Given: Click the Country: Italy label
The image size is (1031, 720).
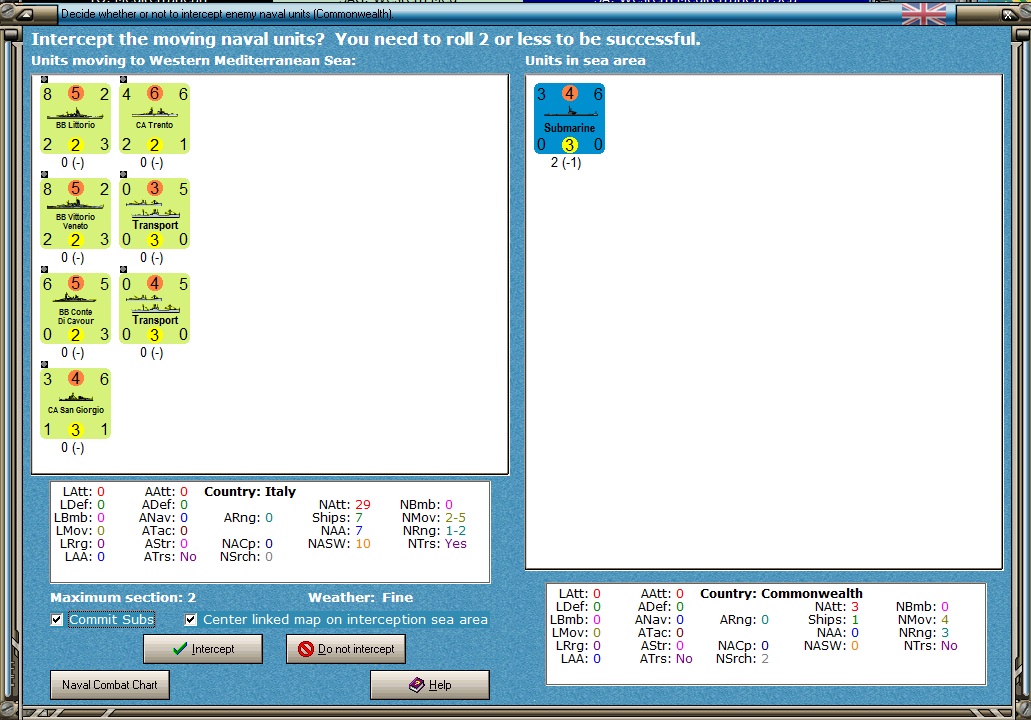Looking at the screenshot, I should 250,492.
